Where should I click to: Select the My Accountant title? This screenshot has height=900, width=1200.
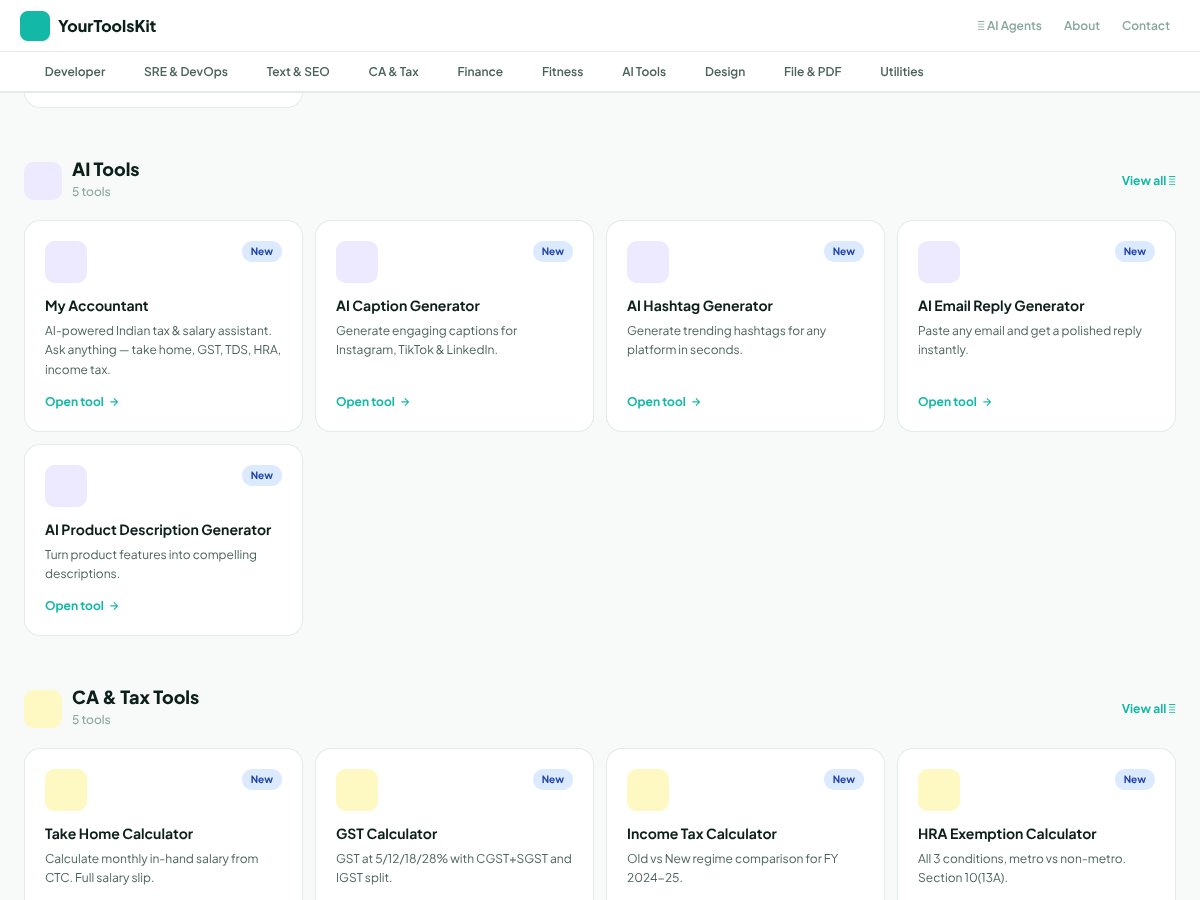tap(97, 306)
